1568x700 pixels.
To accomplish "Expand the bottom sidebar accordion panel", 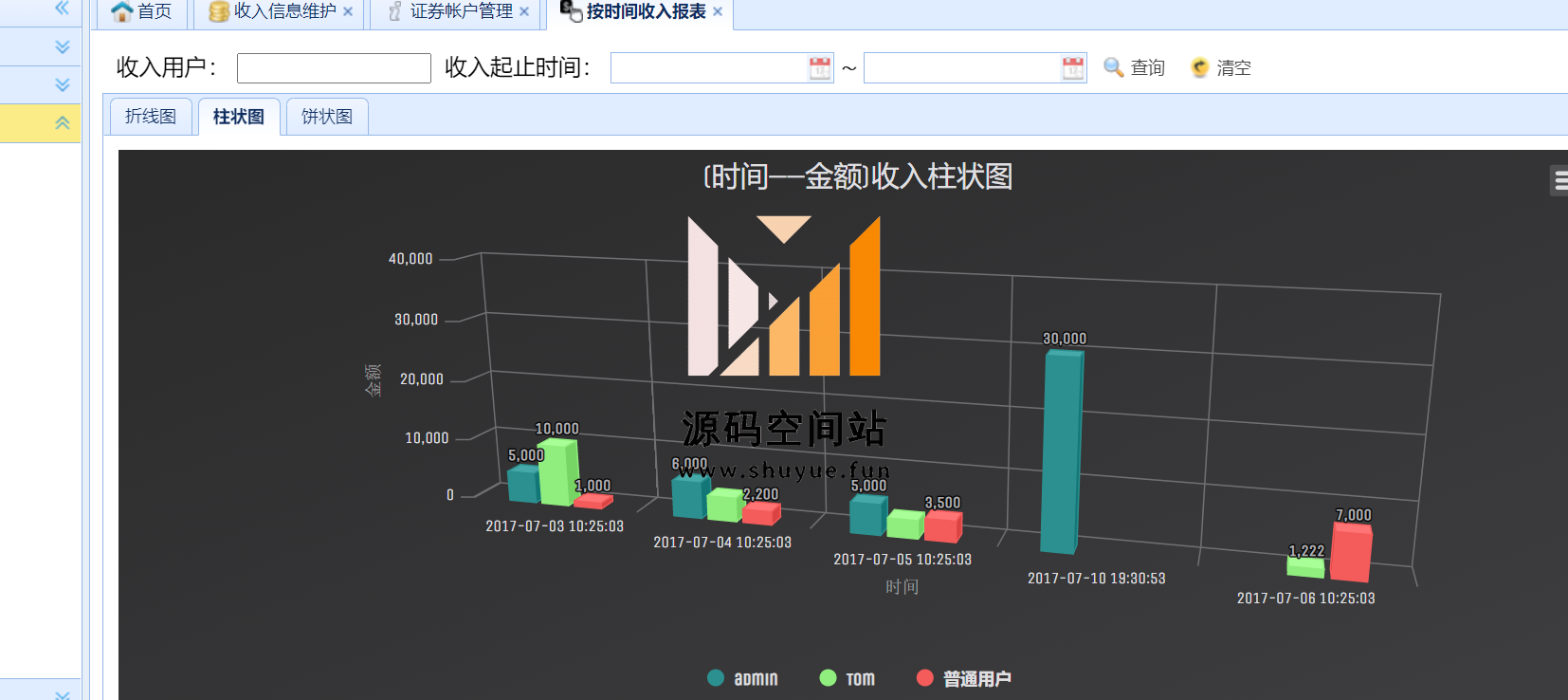I will (63, 694).
